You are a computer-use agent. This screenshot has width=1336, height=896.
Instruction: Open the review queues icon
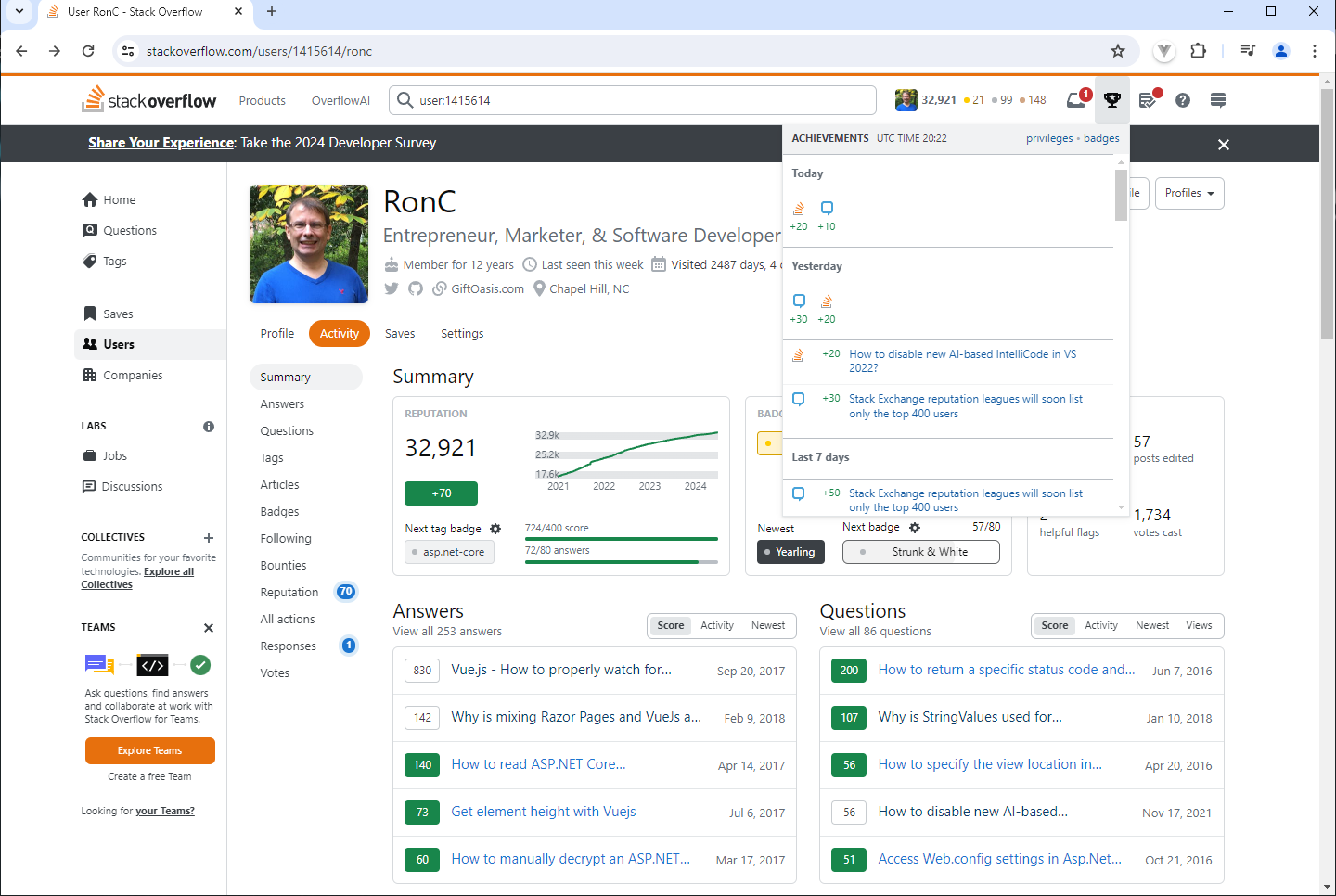click(1149, 99)
